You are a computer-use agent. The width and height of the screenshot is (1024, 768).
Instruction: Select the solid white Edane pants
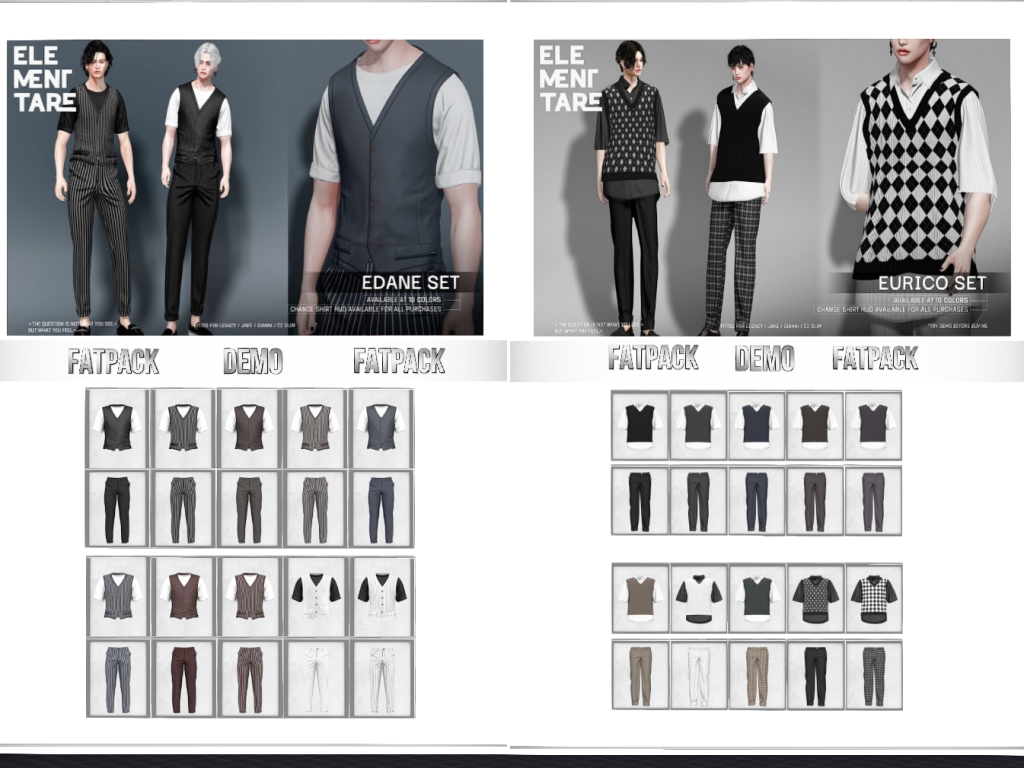click(315, 679)
